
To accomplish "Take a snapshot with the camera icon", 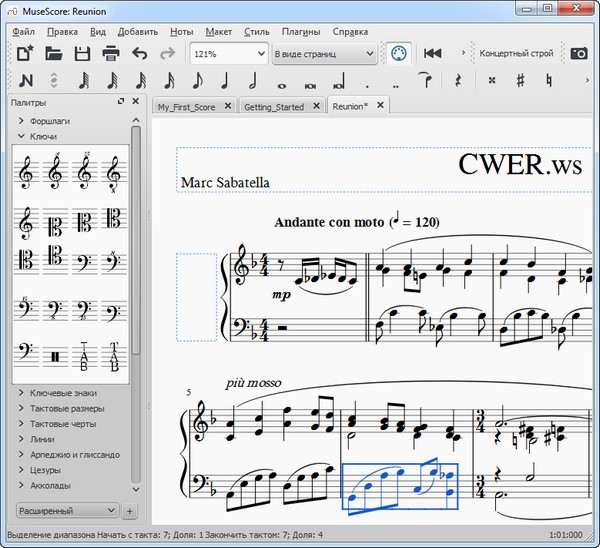I will point(580,53).
